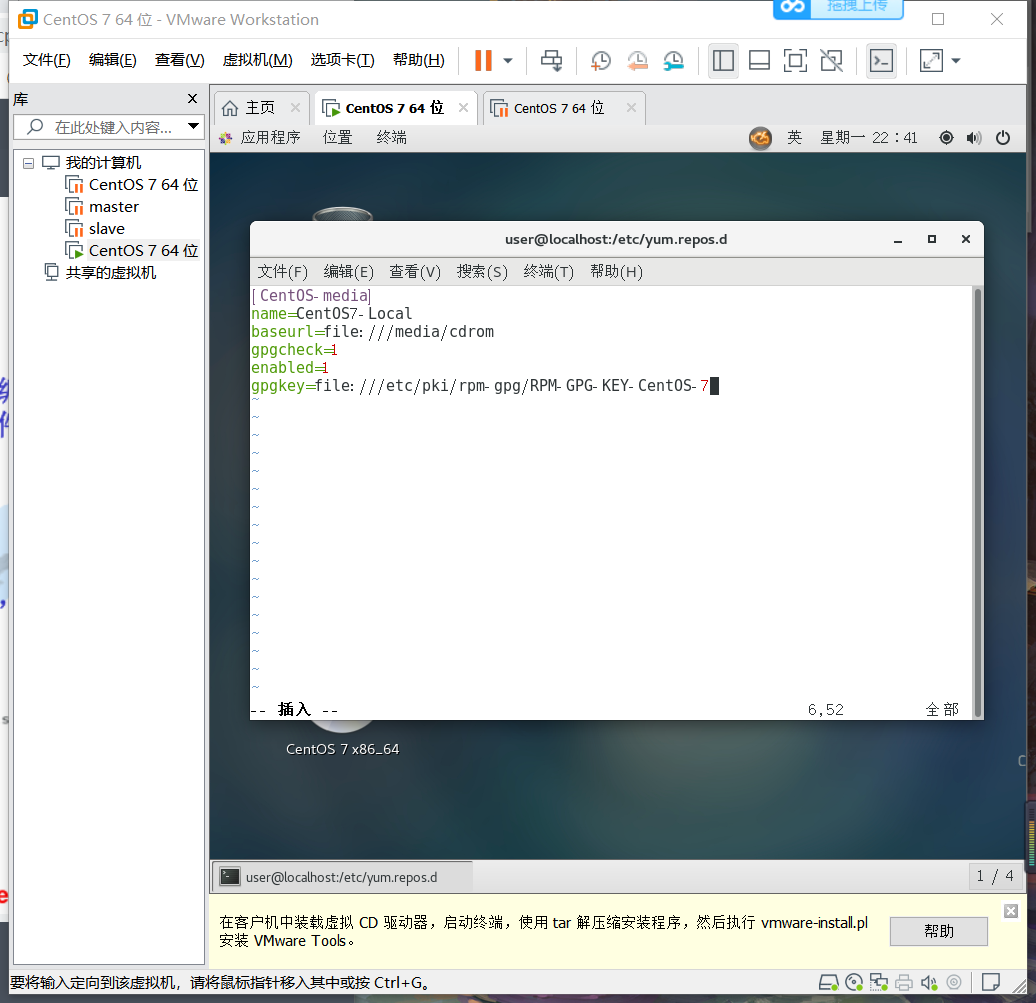The height and width of the screenshot is (1003, 1036).
Task: Close the active CentOS 7 64 位 tab
Action: [463, 108]
